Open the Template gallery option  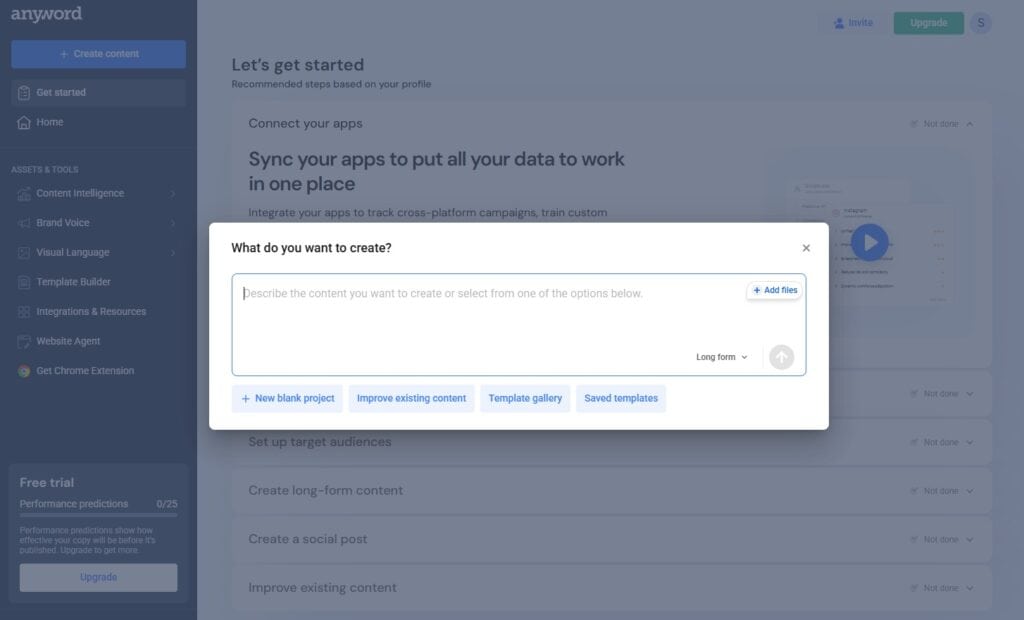pyautogui.click(x=525, y=398)
